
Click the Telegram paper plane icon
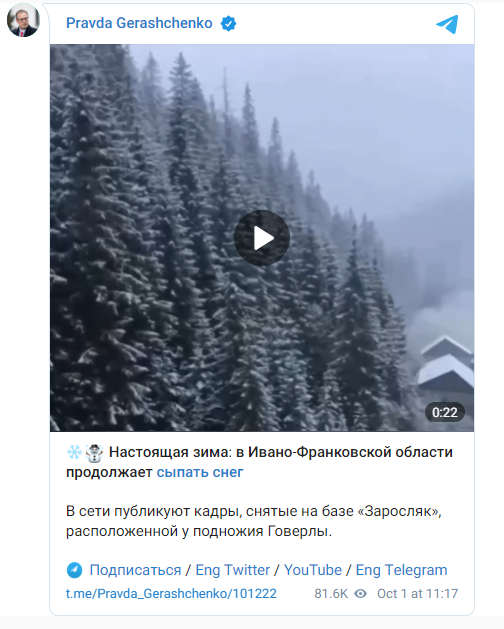click(447, 24)
